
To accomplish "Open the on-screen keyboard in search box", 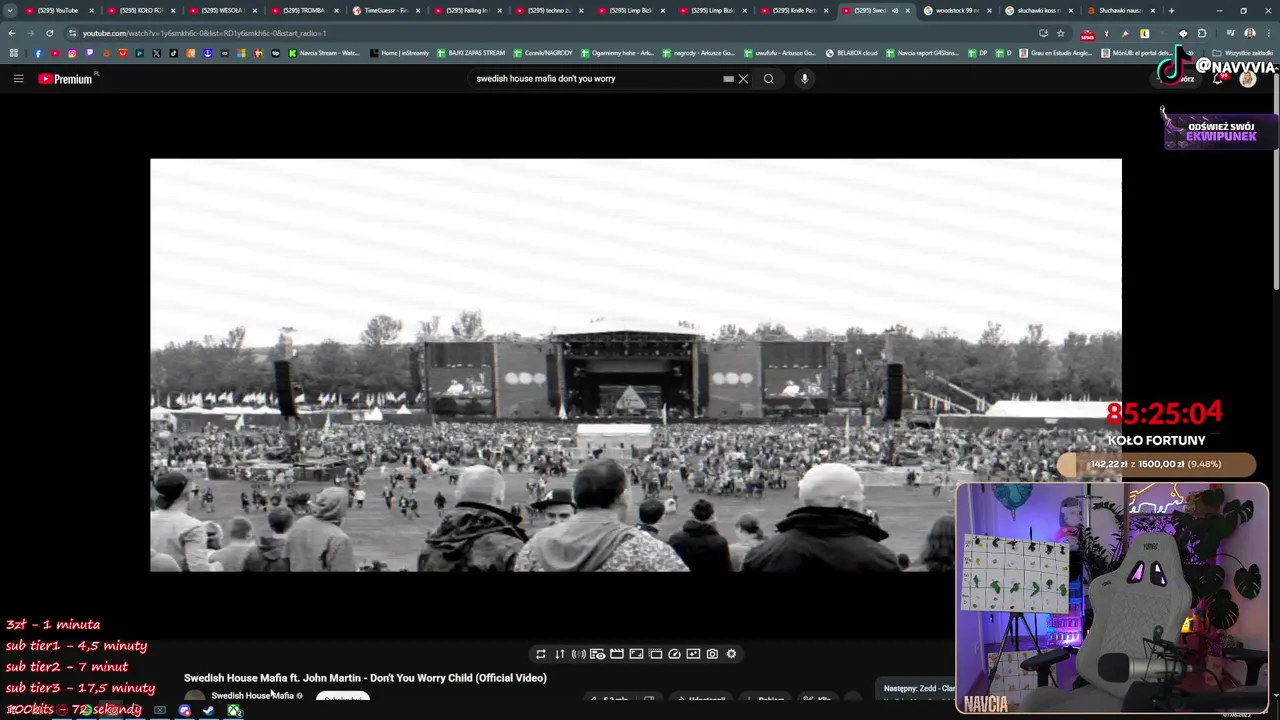I will click(x=728, y=79).
